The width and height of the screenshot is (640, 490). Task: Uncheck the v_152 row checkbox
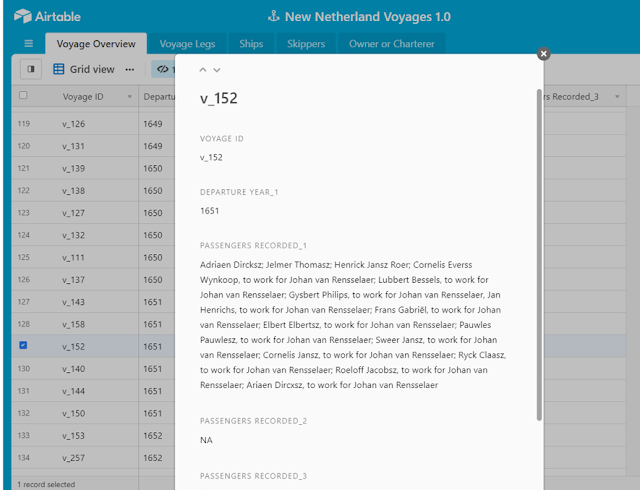coord(23,345)
